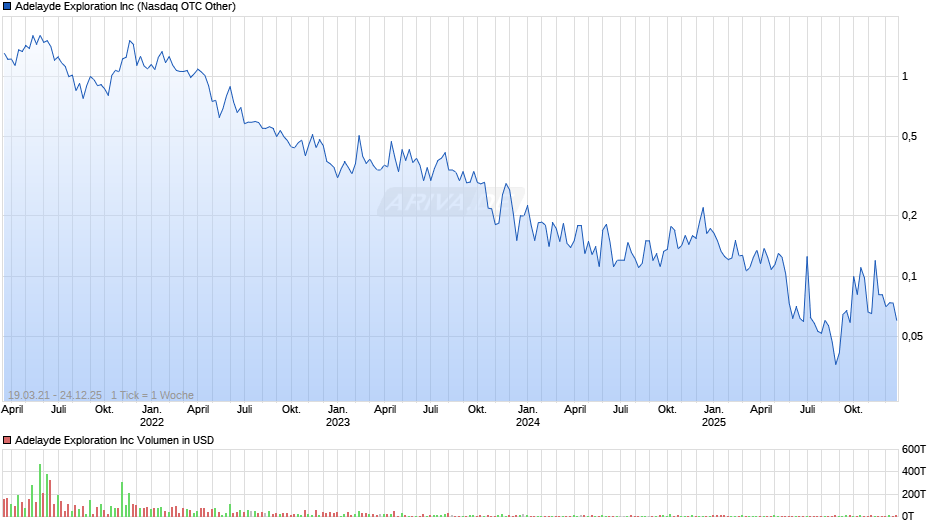
Task: Click the volume axis label '600T'
Action: (x=914, y=449)
